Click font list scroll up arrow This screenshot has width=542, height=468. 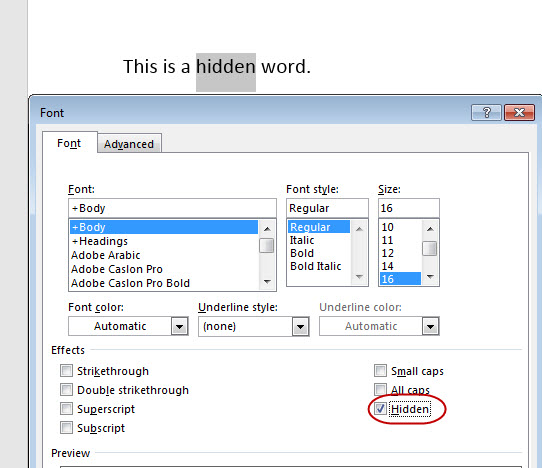(267, 229)
